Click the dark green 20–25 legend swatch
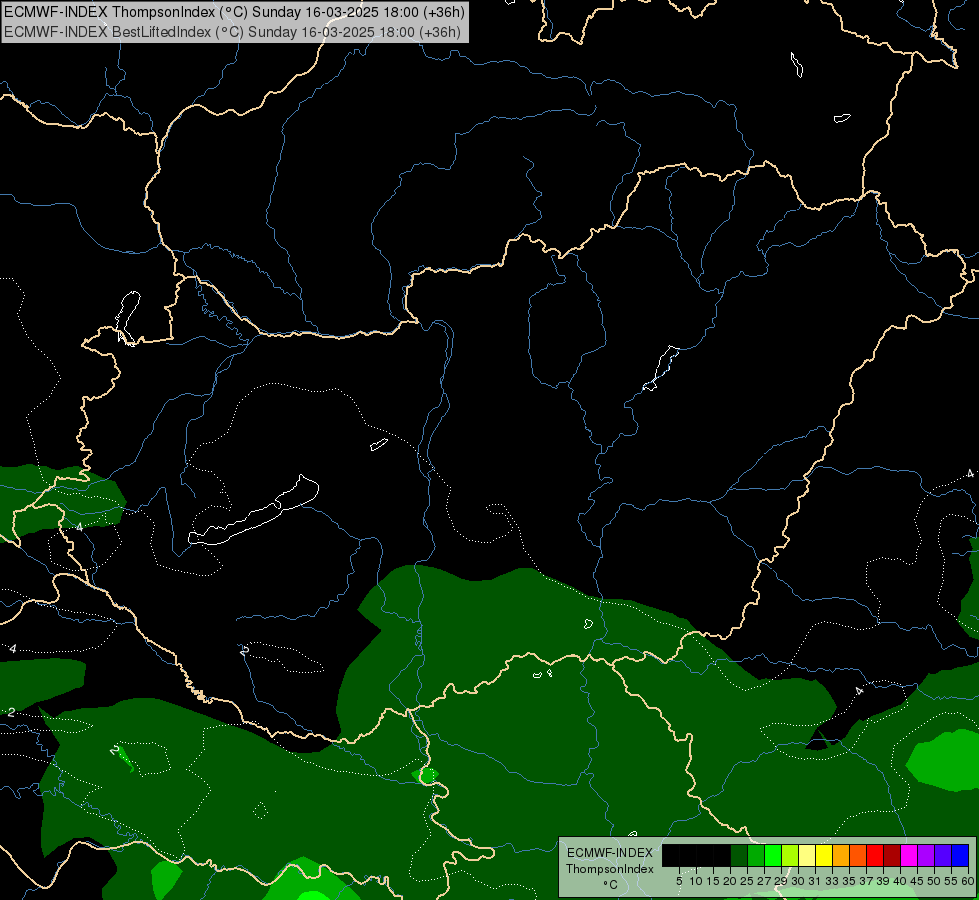The image size is (979, 900). pos(739,855)
